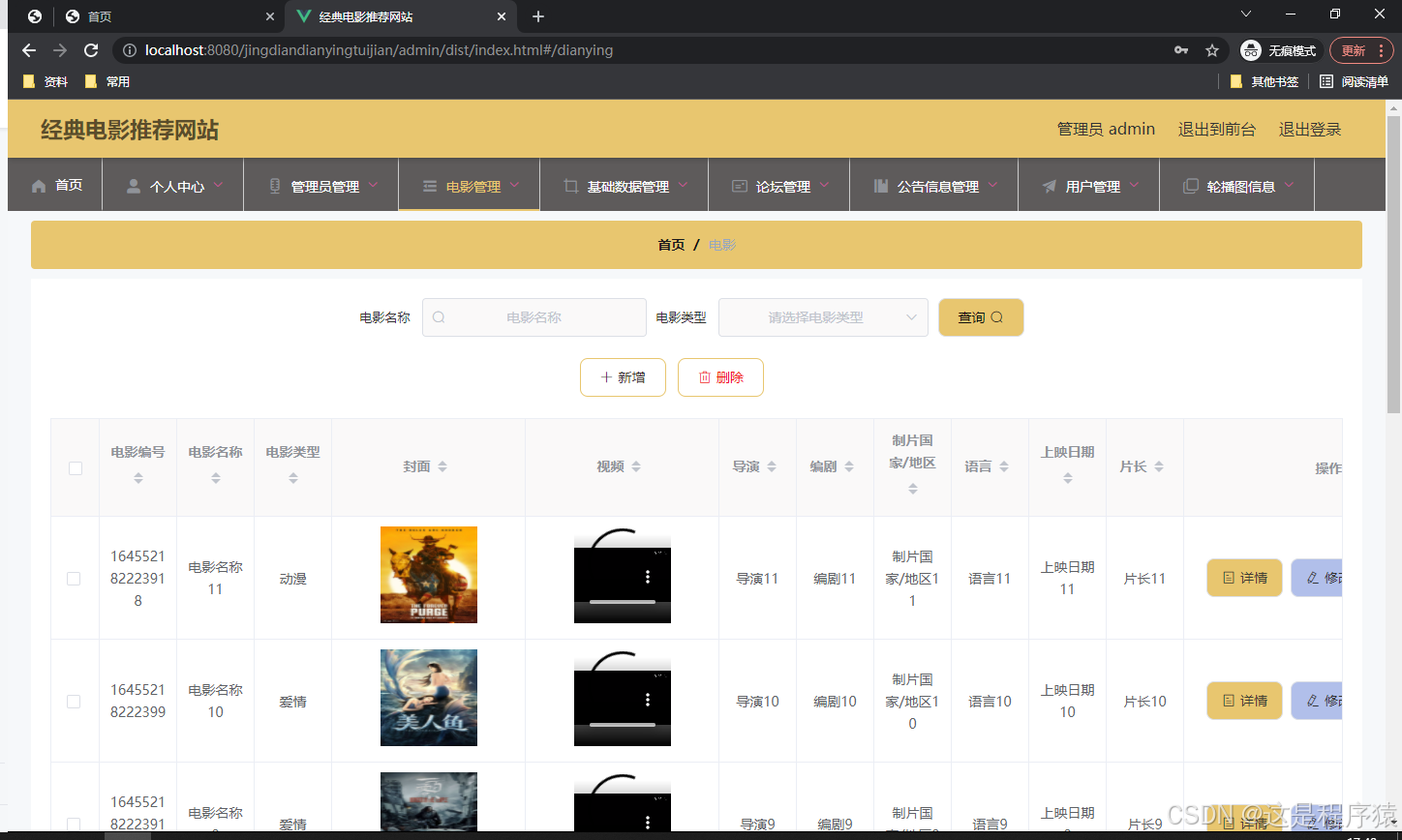
Task: Open the 电影类型 select dropdown
Action: click(x=823, y=317)
